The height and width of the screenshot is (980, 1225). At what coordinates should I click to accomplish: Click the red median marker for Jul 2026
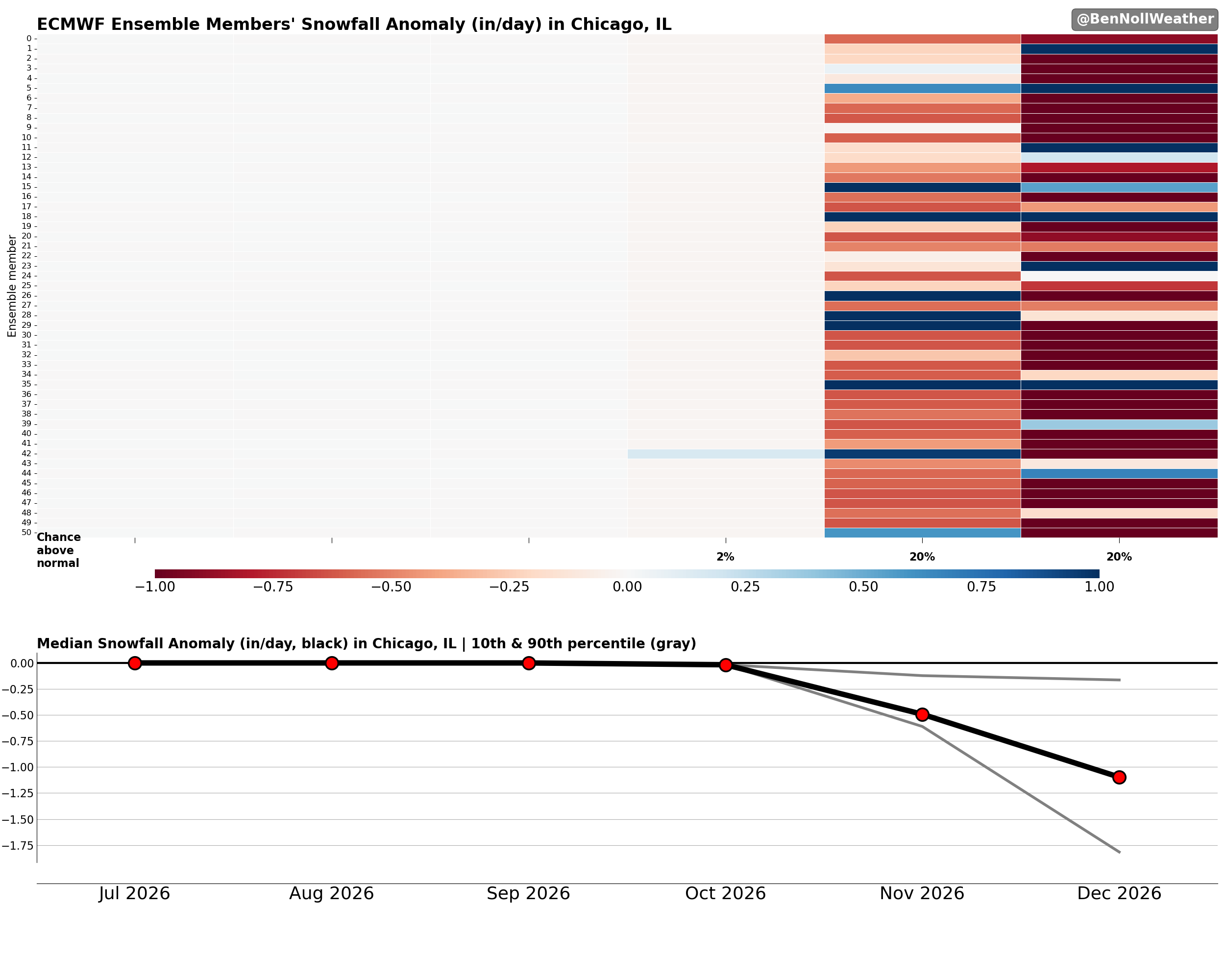coord(135,663)
